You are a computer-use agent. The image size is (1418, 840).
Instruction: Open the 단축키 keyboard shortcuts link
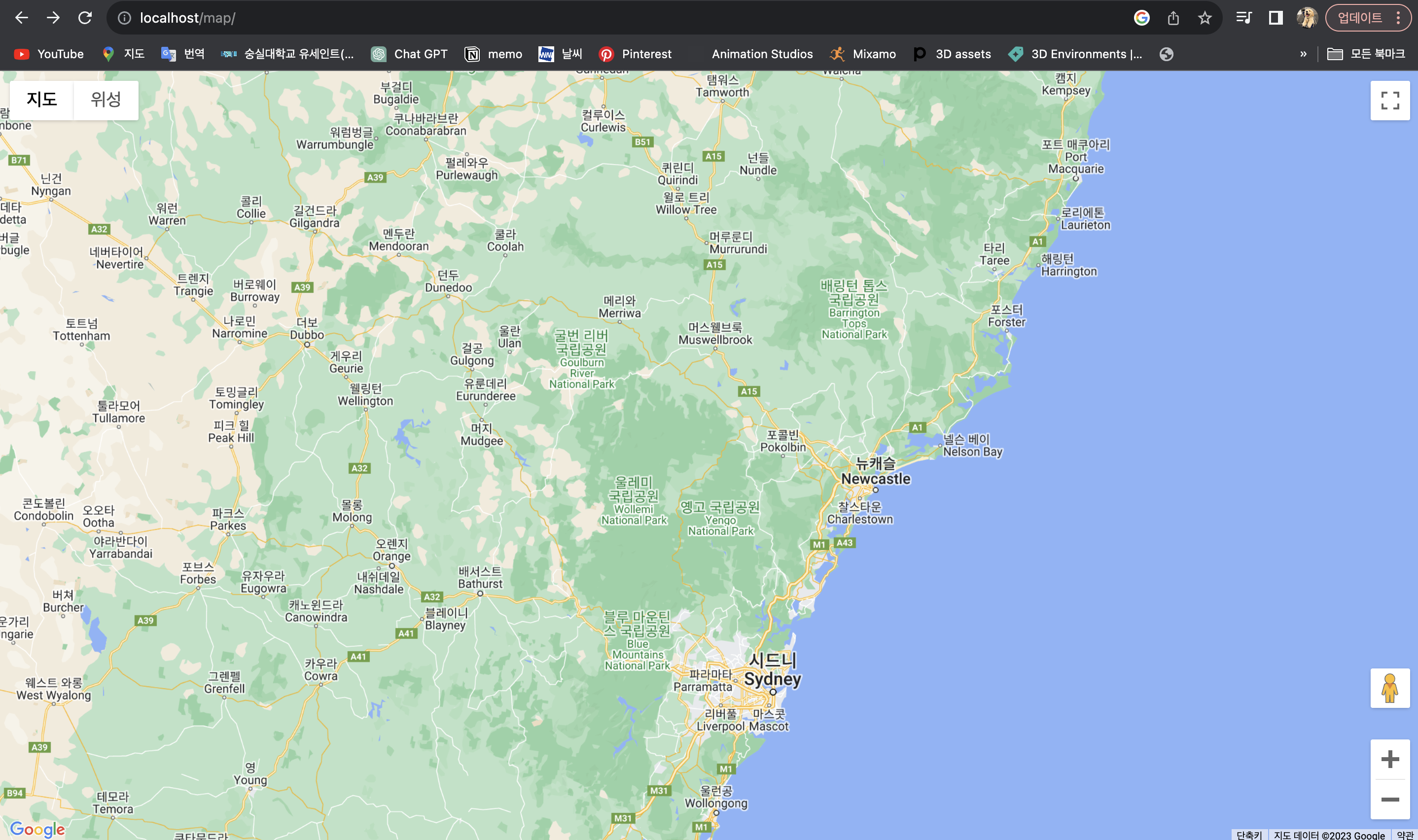(1249, 835)
